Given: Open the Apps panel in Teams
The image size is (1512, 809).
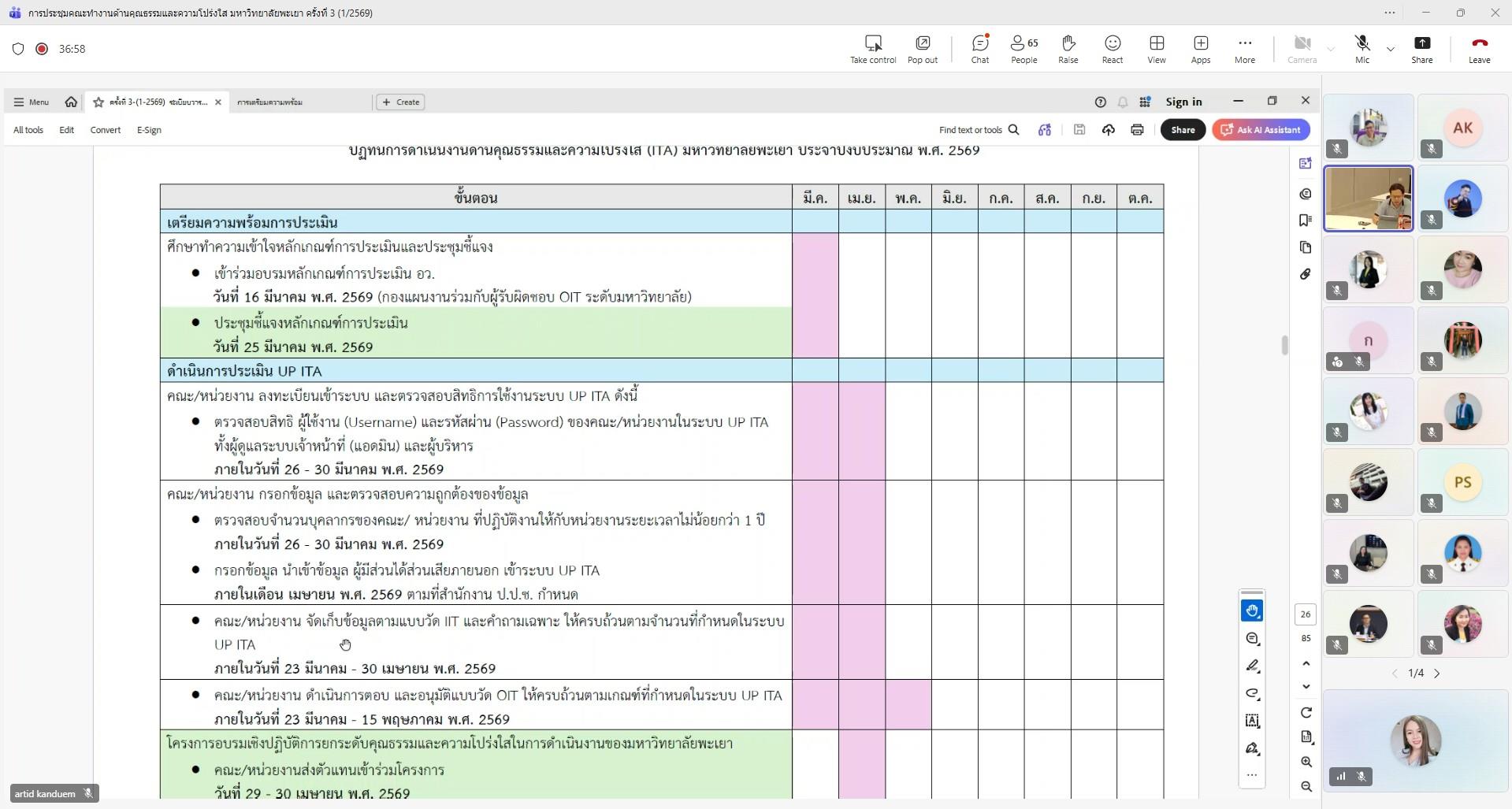Looking at the screenshot, I should tap(1200, 49).
